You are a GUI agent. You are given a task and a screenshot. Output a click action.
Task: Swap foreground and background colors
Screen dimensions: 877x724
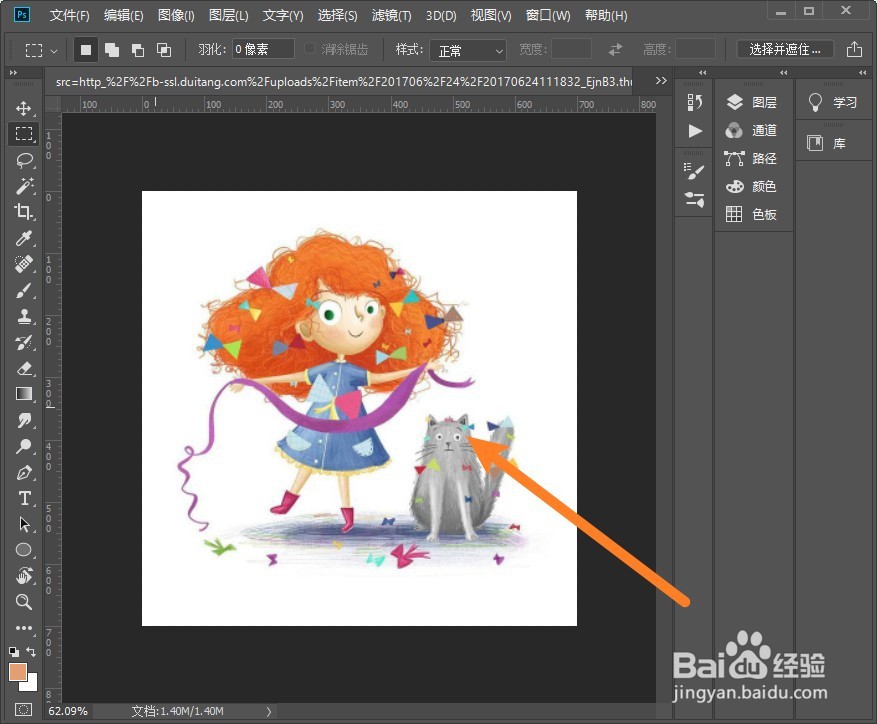(x=31, y=652)
